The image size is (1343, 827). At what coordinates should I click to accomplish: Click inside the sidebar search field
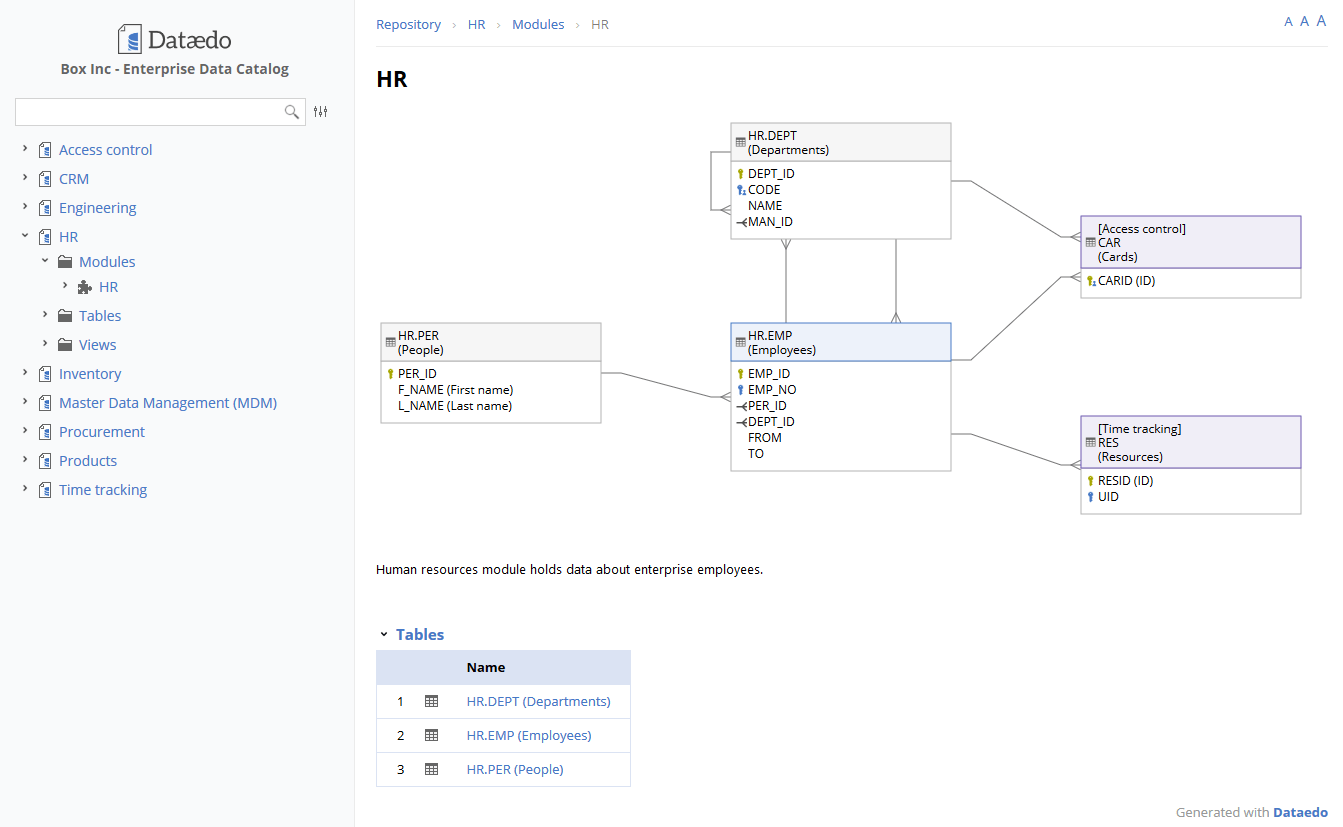[150, 112]
